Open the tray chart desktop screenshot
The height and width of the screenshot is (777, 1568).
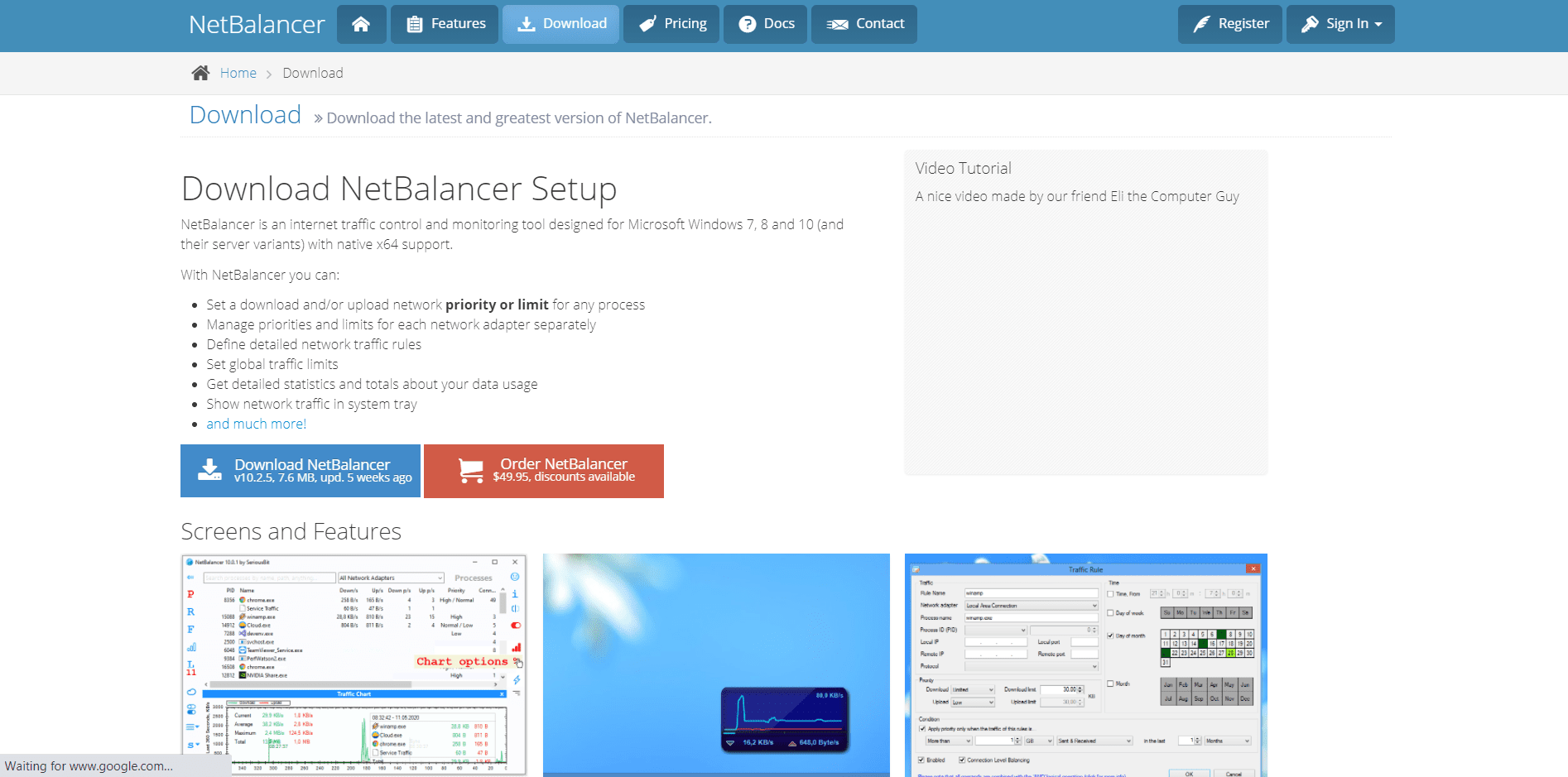[x=716, y=665]
